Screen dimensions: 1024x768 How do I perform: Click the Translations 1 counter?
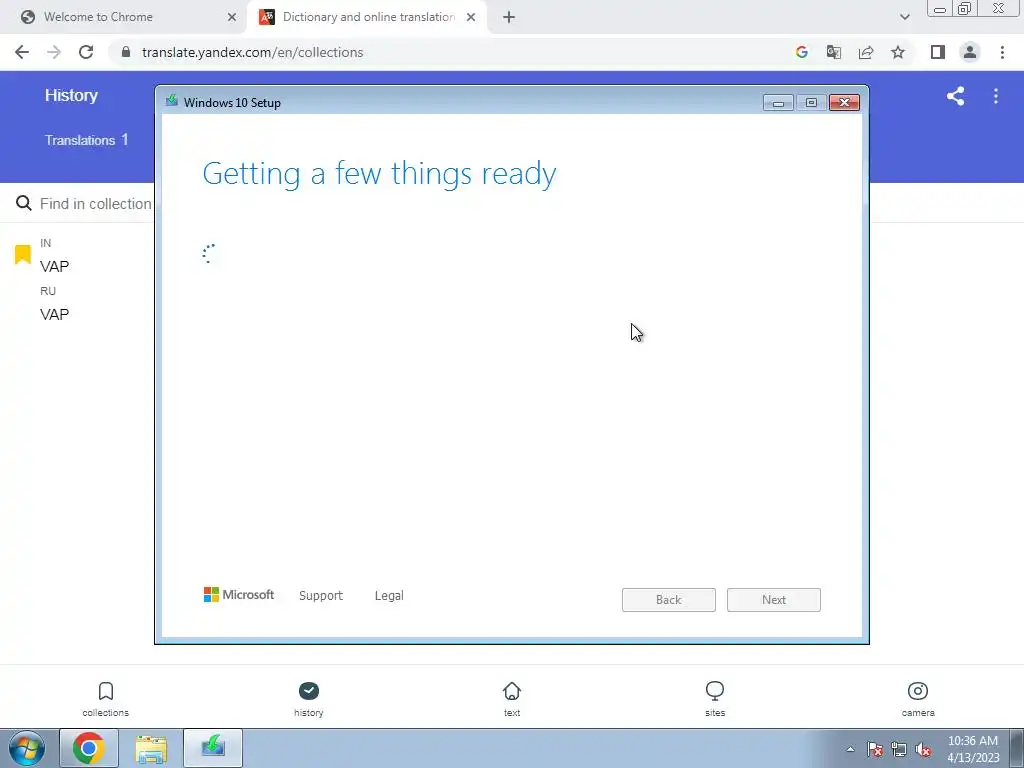[86, 140]
